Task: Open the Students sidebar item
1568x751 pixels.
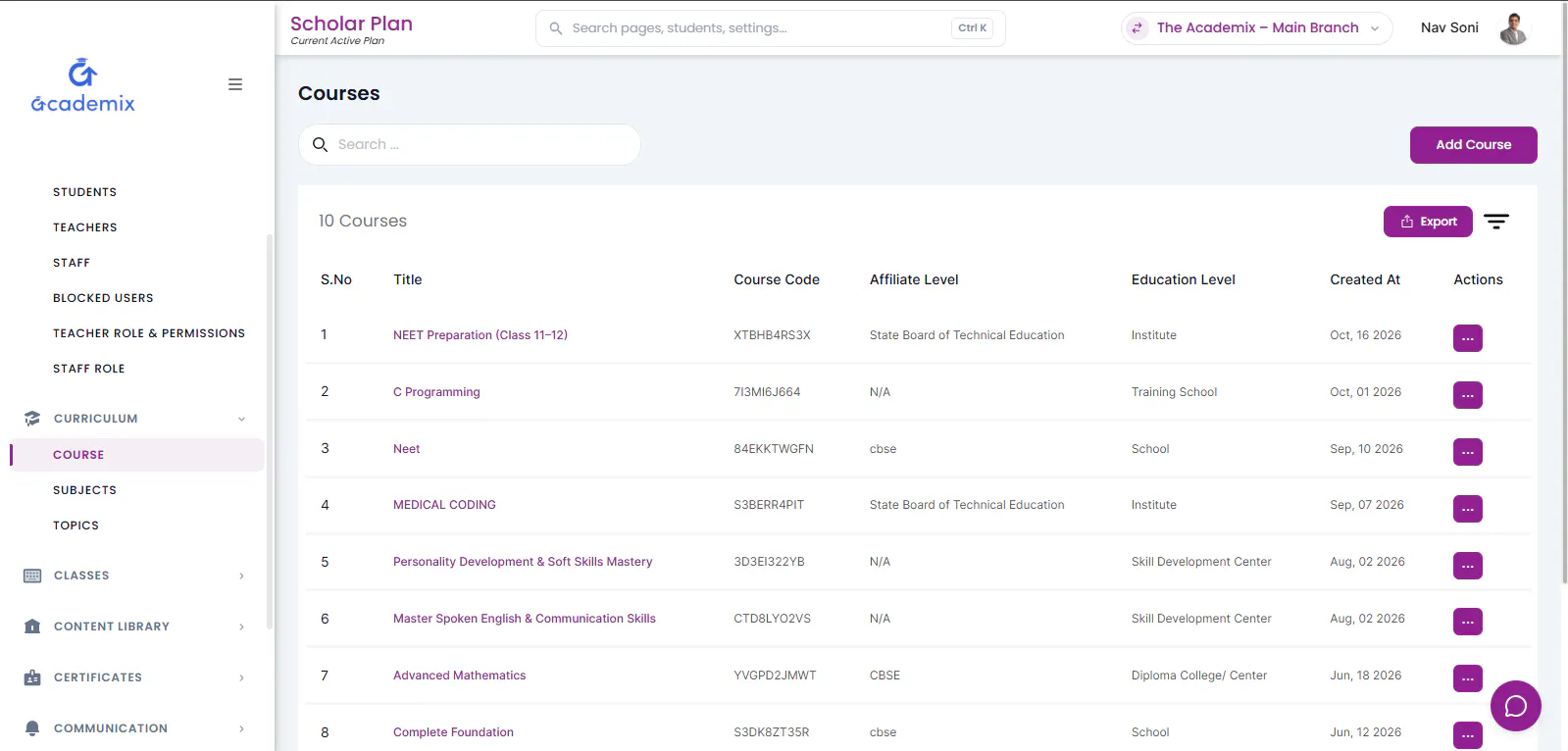Action: pyautogui.click(x=85, y=192)
